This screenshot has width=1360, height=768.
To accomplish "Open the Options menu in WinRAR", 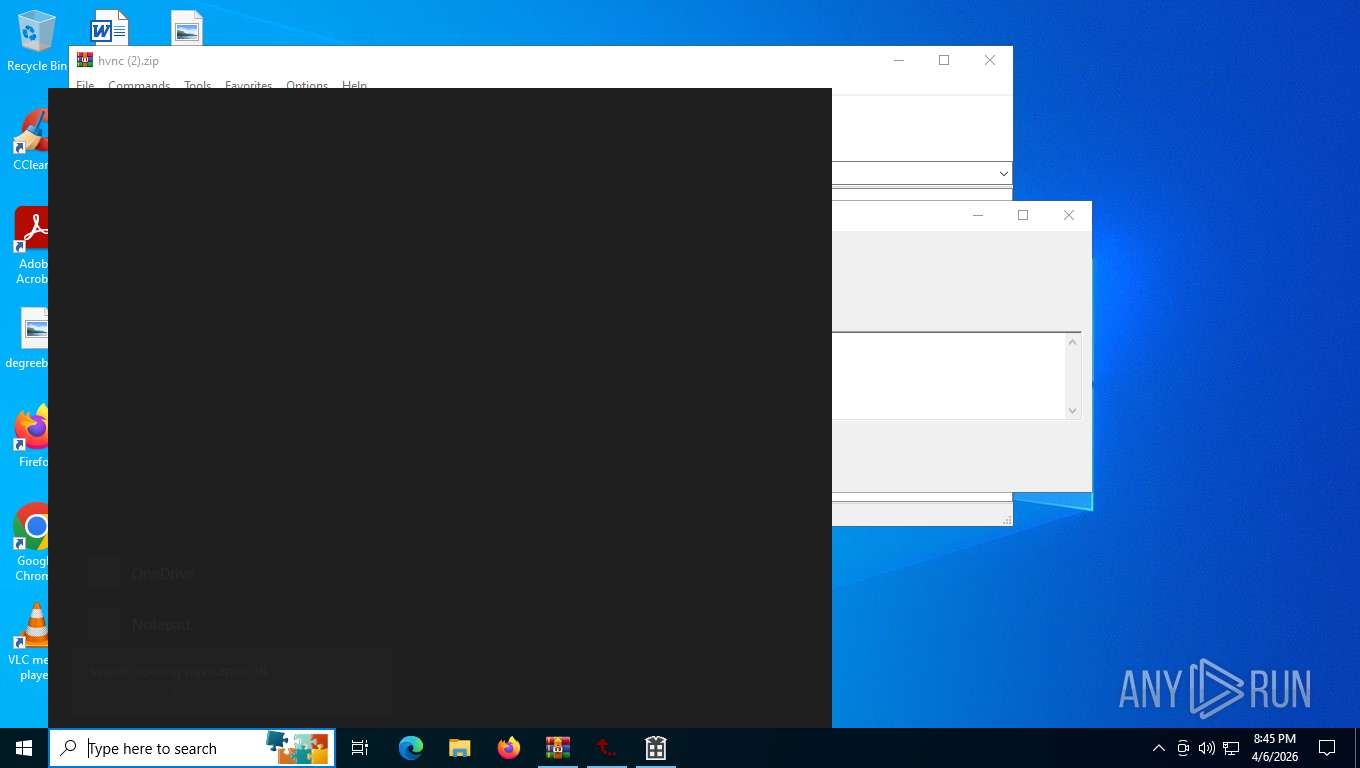I will 307,85.
